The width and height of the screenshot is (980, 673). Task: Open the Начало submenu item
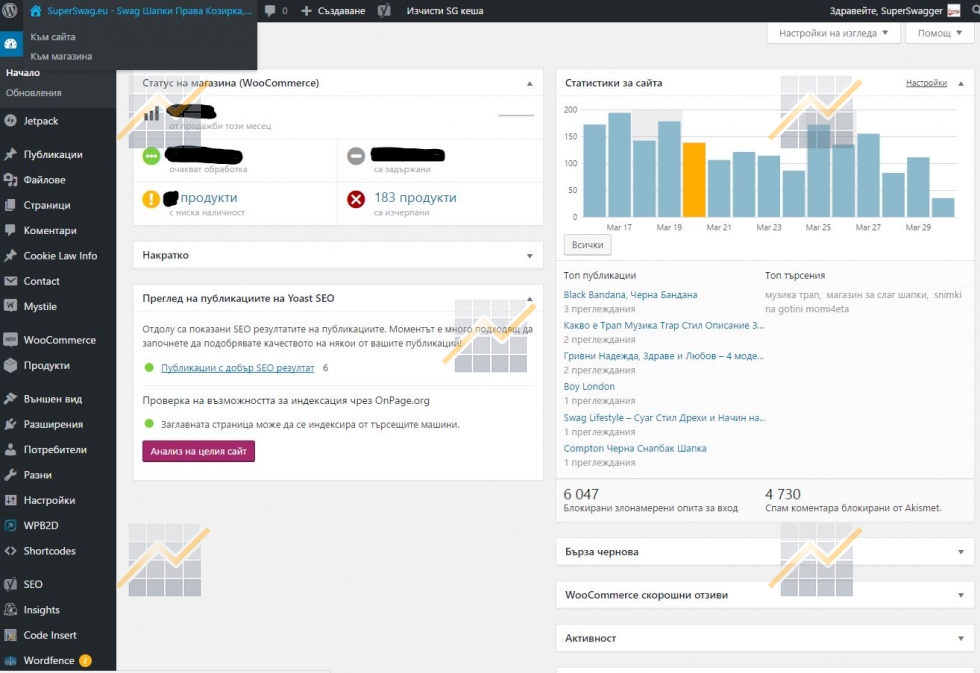point(23,72)
